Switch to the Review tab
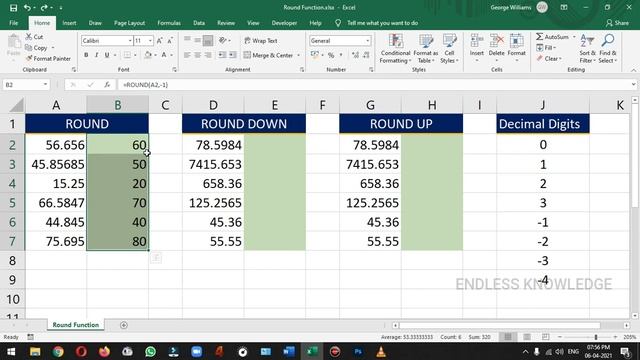Image resolution: width=640 pixels, height=360 pixels. (226, 23)
